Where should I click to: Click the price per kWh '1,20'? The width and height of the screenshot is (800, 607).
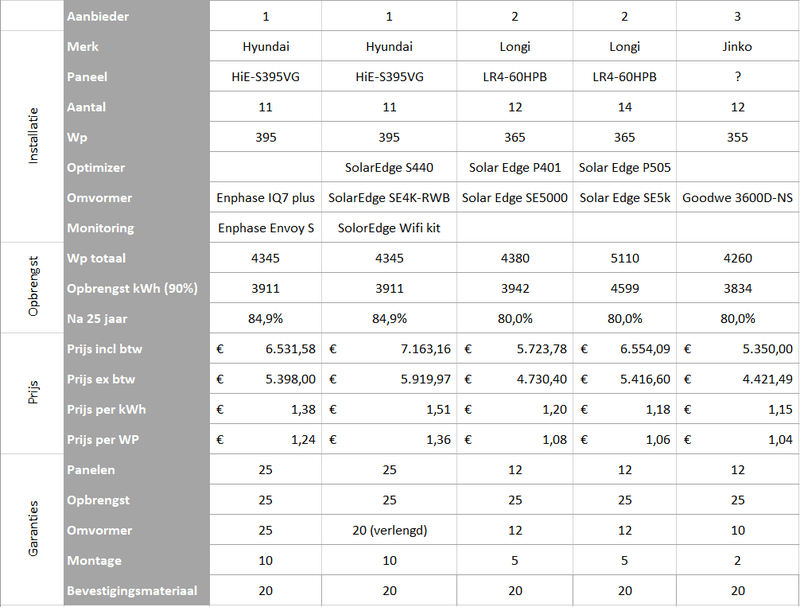(515, 409)
